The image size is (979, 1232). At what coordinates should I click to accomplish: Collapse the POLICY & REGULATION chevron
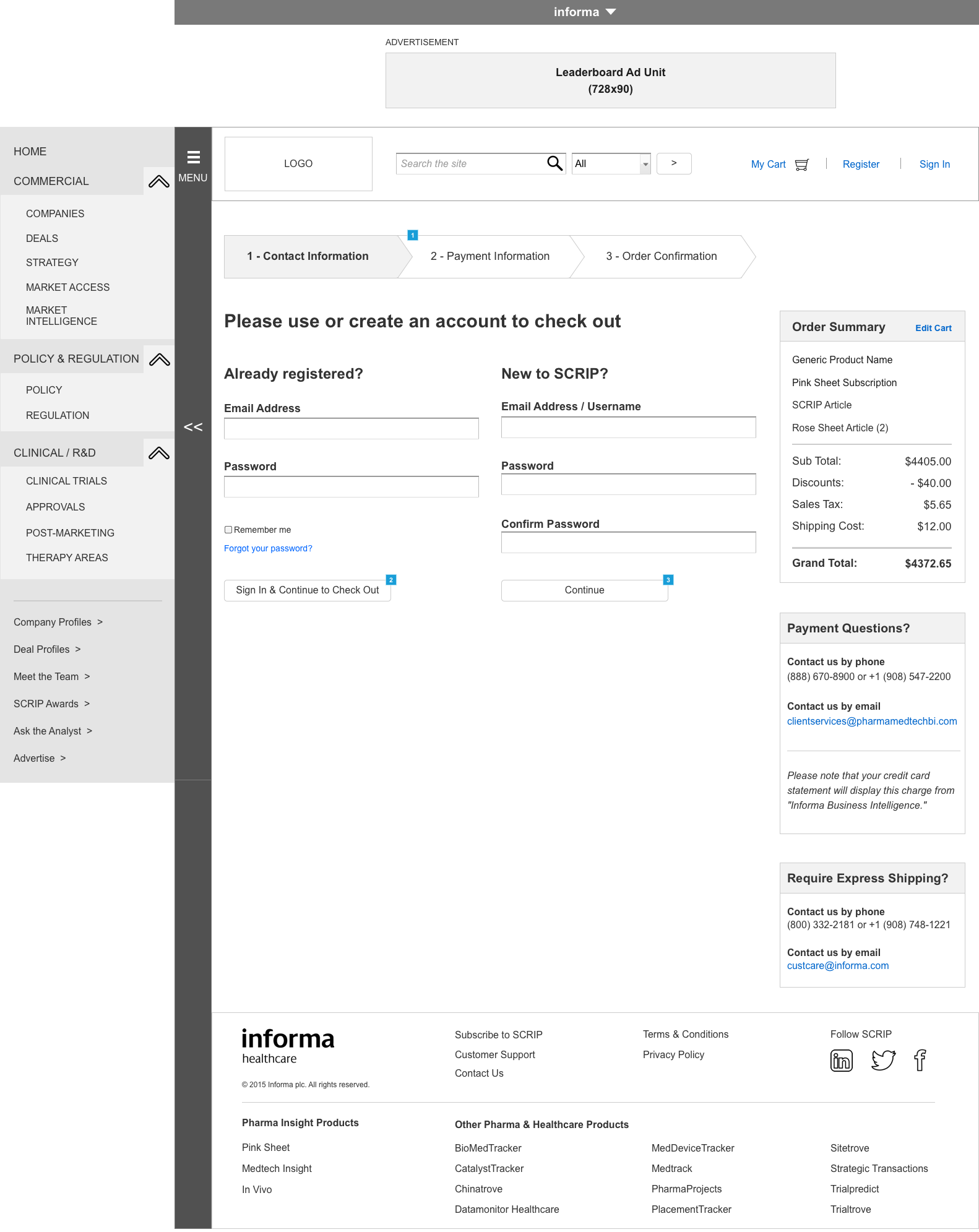coord(159,360)
